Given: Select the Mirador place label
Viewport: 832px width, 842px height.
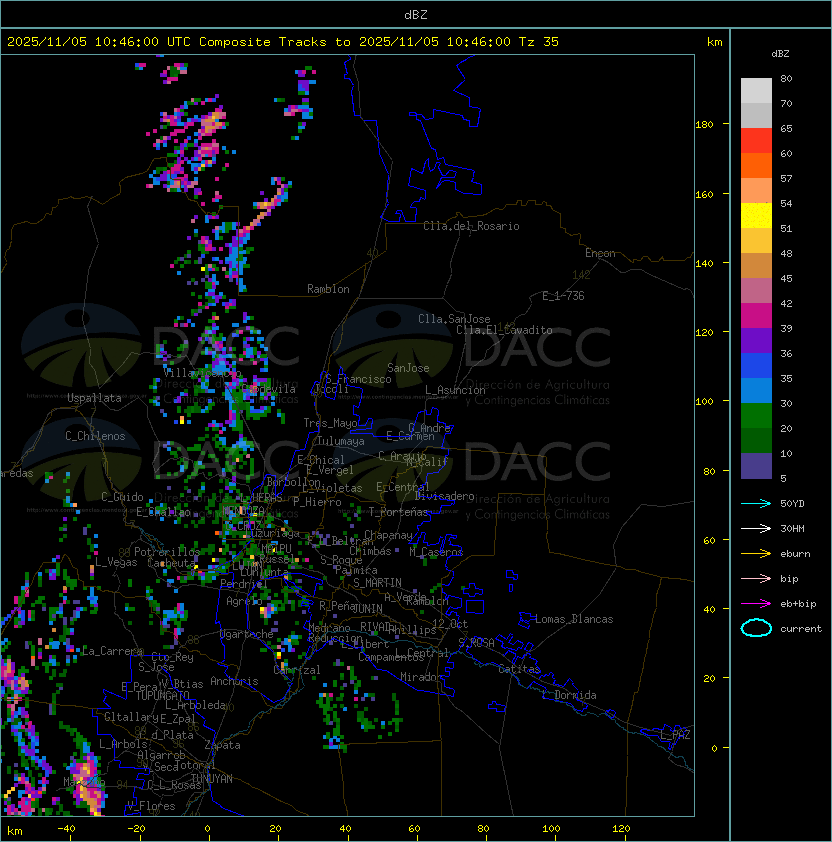Looking at the screenshot, I should 421,677.
